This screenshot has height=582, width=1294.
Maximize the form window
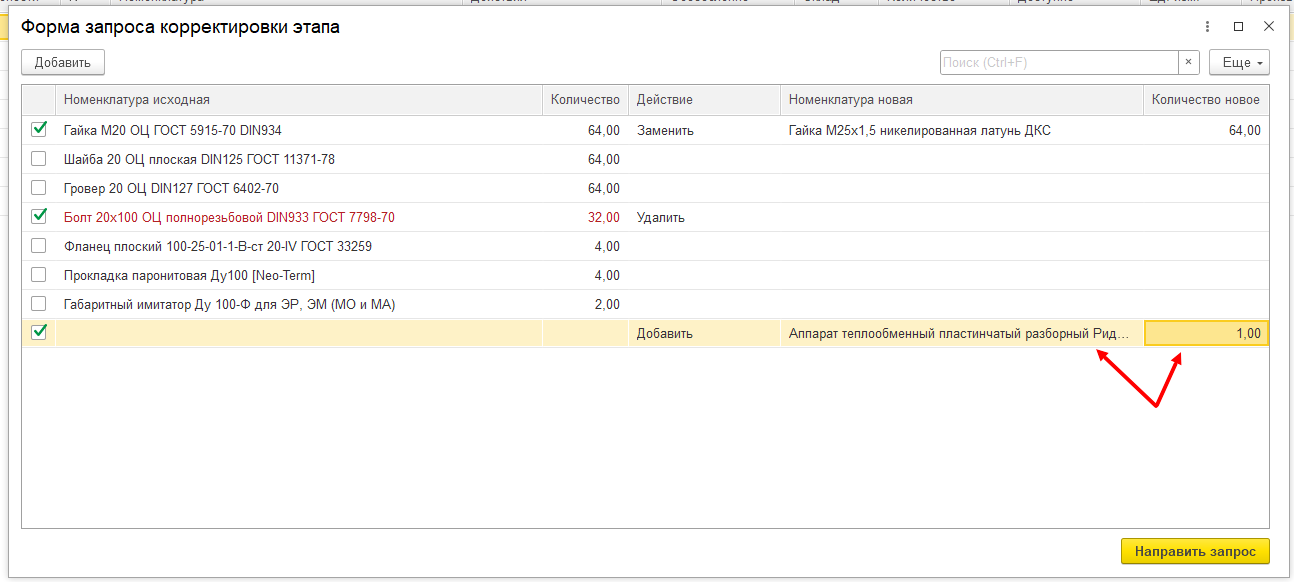(x=1239, y=27)
